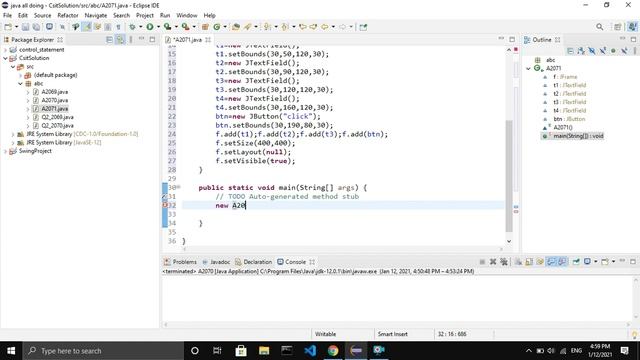Open the toolbar Search magnifier
The image size is (640, 360).
(599, 27)
